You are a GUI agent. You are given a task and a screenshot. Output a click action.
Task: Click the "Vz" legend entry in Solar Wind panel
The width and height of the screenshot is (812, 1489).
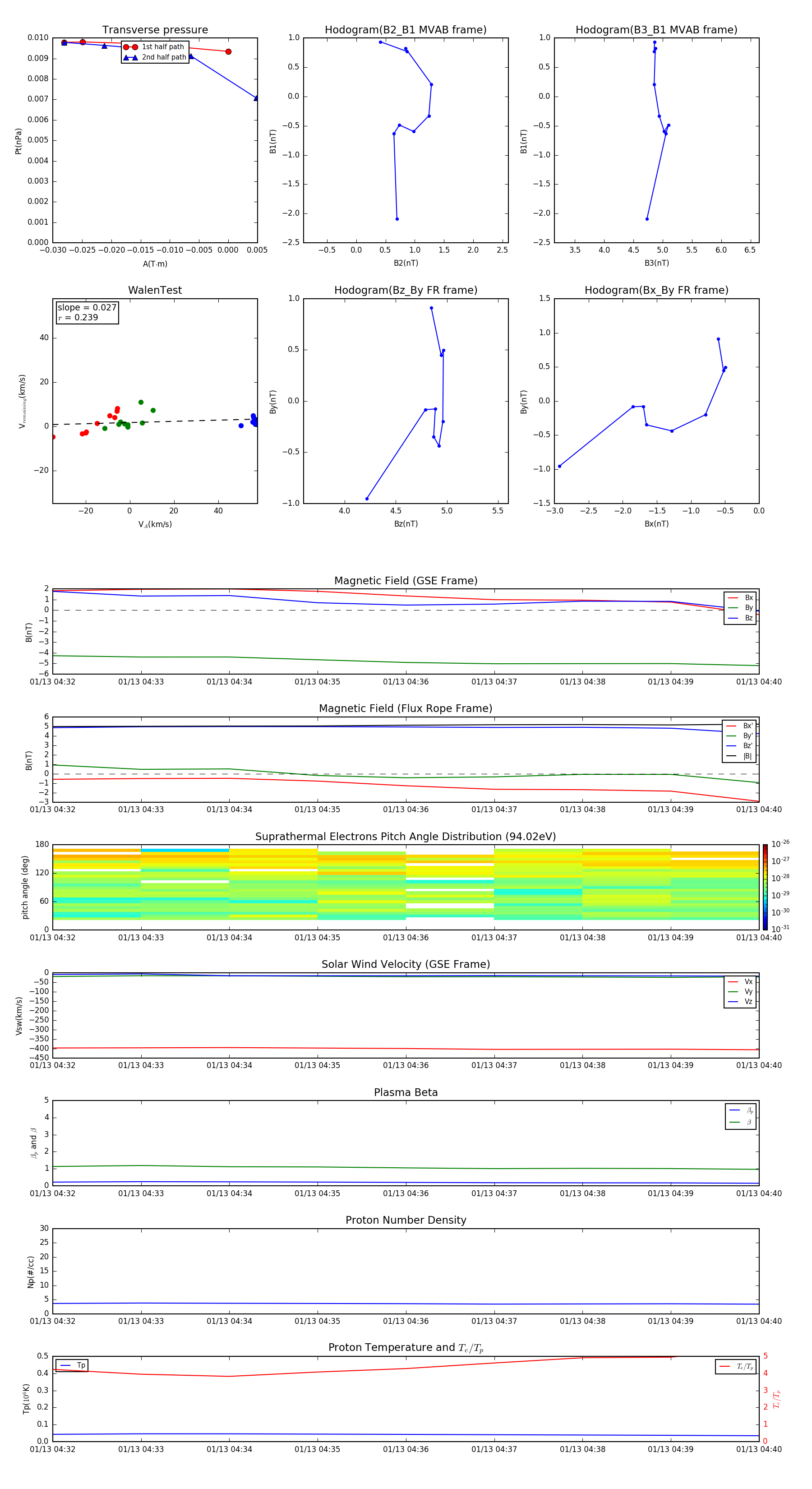pos(741,1002)
